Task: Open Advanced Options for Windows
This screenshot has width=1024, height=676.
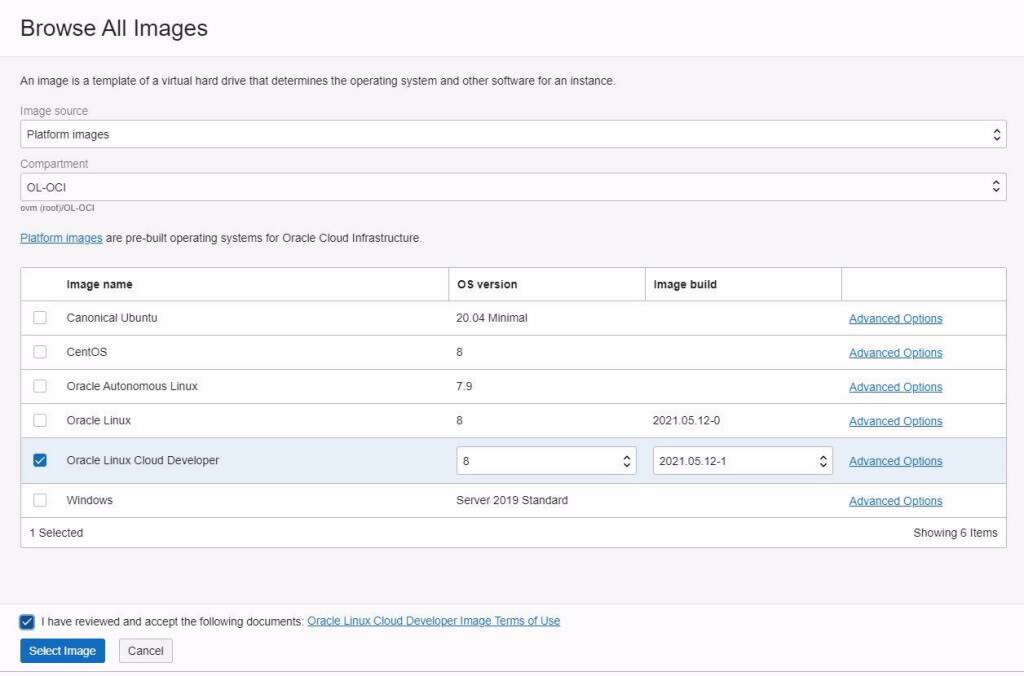Action: click(895, 500)
